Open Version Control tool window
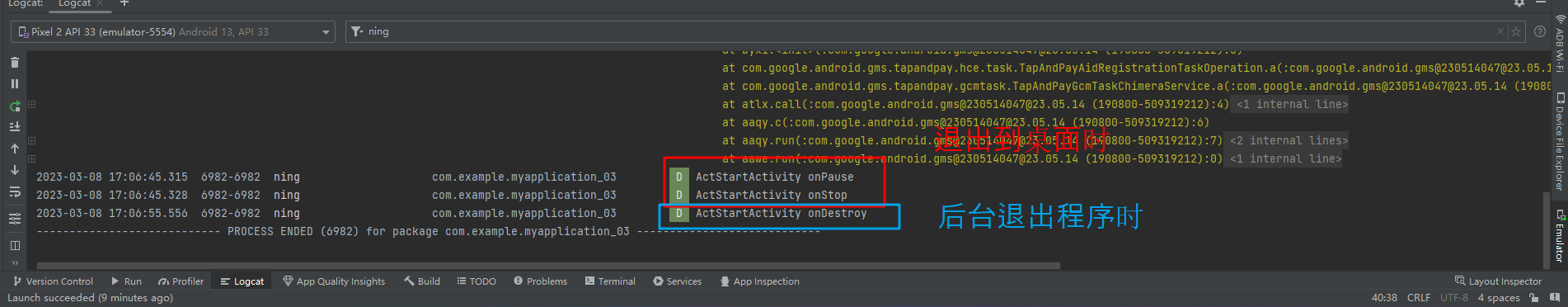The image size is (1568, 307). pos(53,281)
